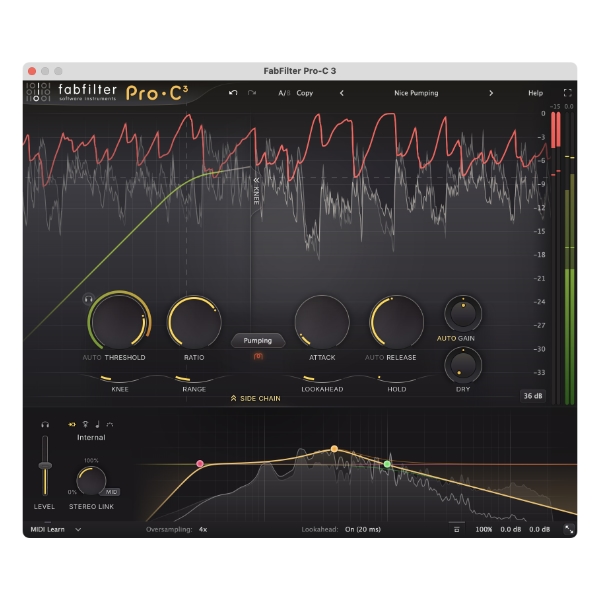Image resolution: width=600 pixels, height=600 pixels.
Task: Click the last 0.0 dB value
Action: point(540,530)
